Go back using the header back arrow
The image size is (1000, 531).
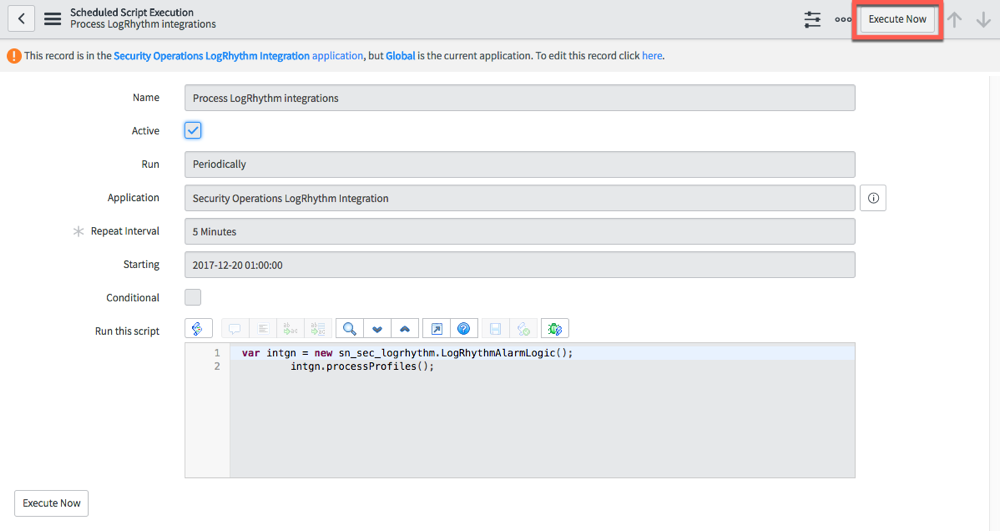coord(21,19)
